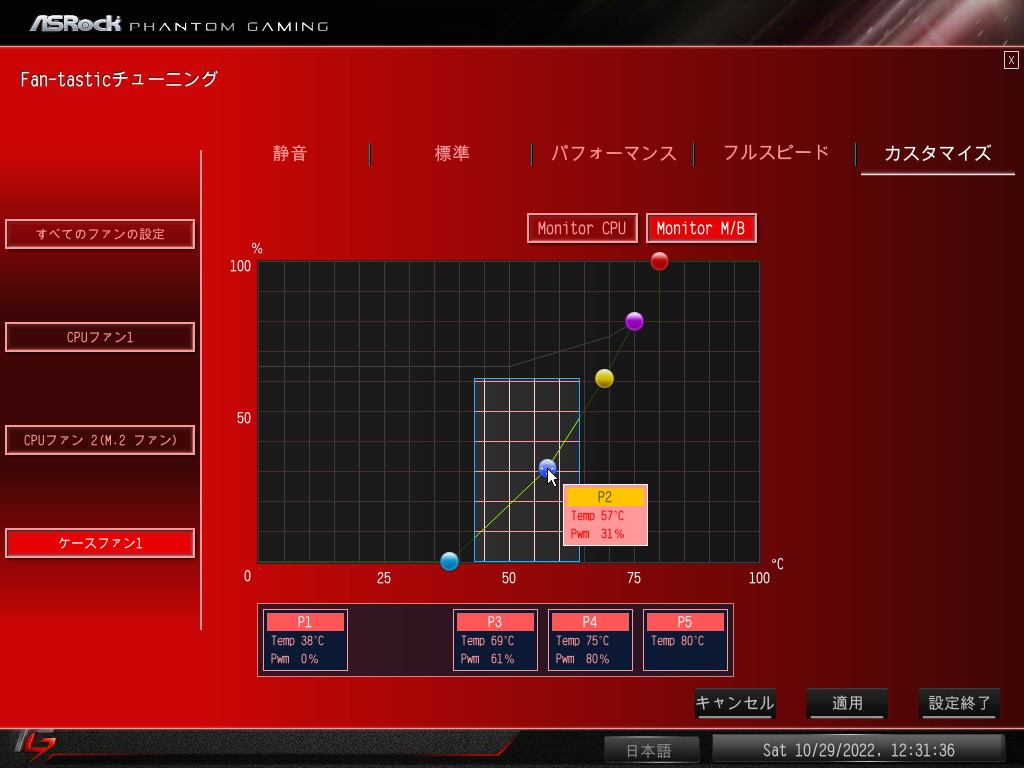Toggle Monitor CPU temperature source
1024x768 pixels.
coord(582,229)
